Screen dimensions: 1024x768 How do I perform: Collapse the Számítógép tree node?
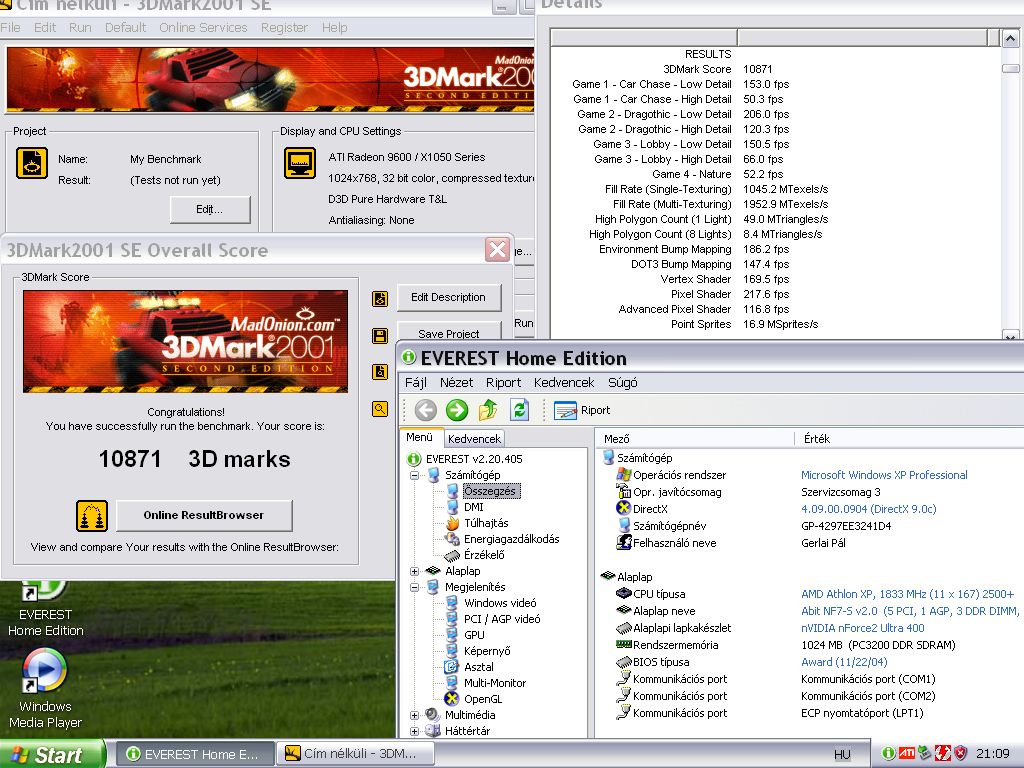(414, 475)
